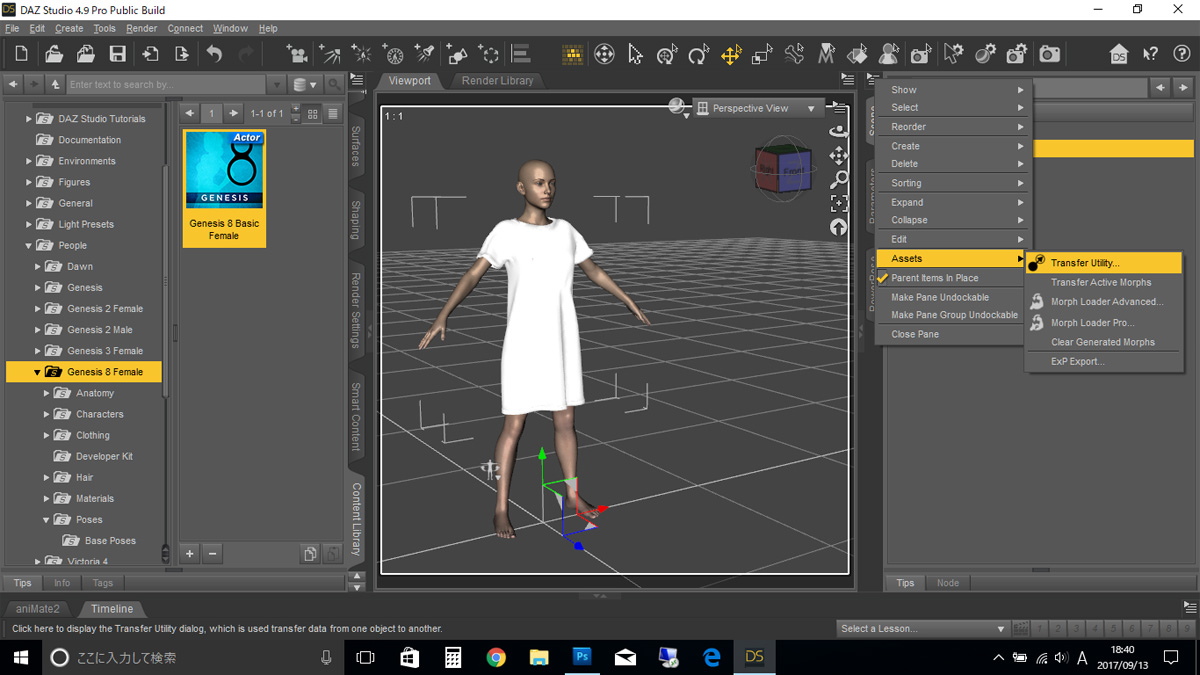1200x675 pixels.
Task: Choose Clear Generated Morphs entry
Action: coord(1103,342)
